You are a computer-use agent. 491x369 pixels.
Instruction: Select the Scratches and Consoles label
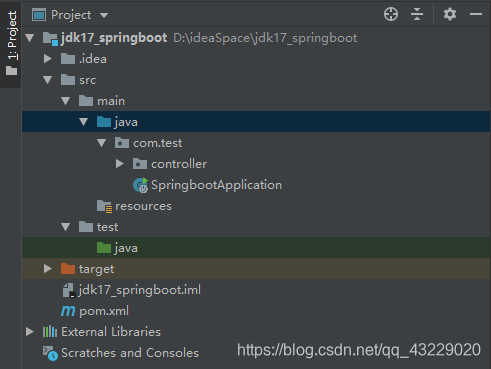[x=130, y=353]
